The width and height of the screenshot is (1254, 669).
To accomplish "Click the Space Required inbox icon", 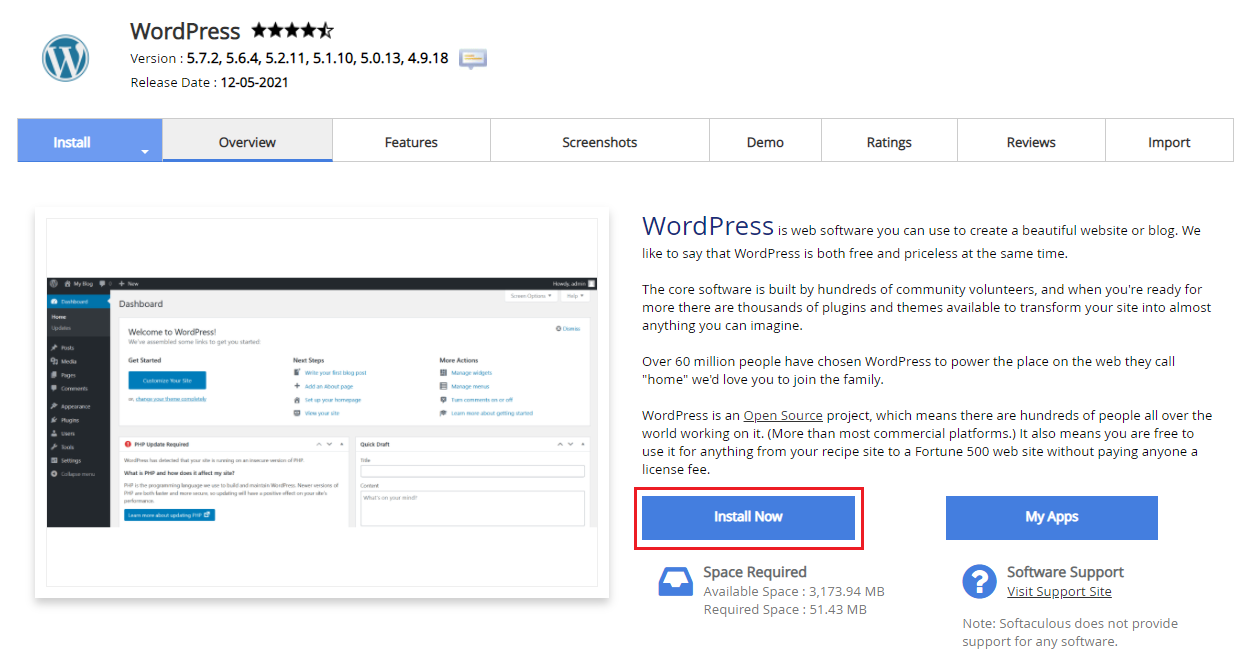I will click(x=676, y=581).
